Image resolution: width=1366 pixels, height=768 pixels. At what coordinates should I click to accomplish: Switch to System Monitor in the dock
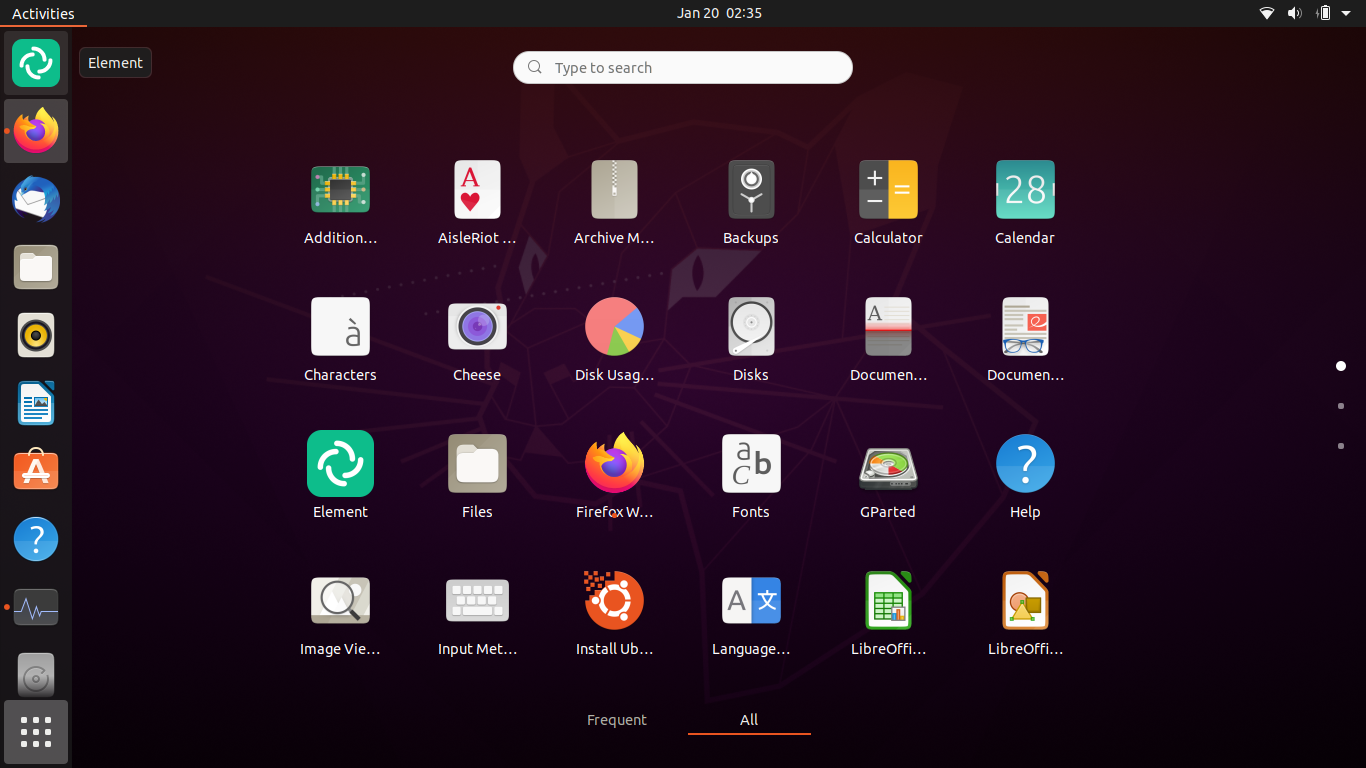tap(36, 607)
